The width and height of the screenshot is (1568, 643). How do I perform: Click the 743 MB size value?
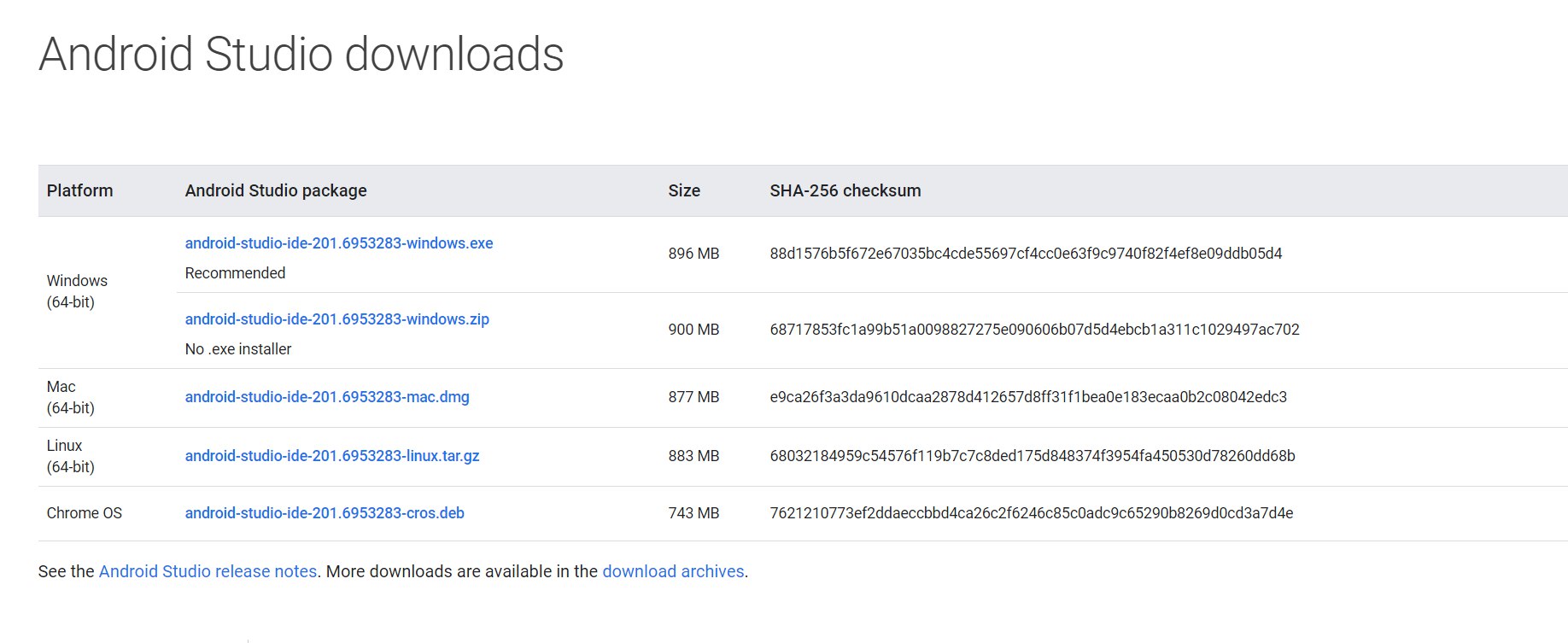[694, 513]
